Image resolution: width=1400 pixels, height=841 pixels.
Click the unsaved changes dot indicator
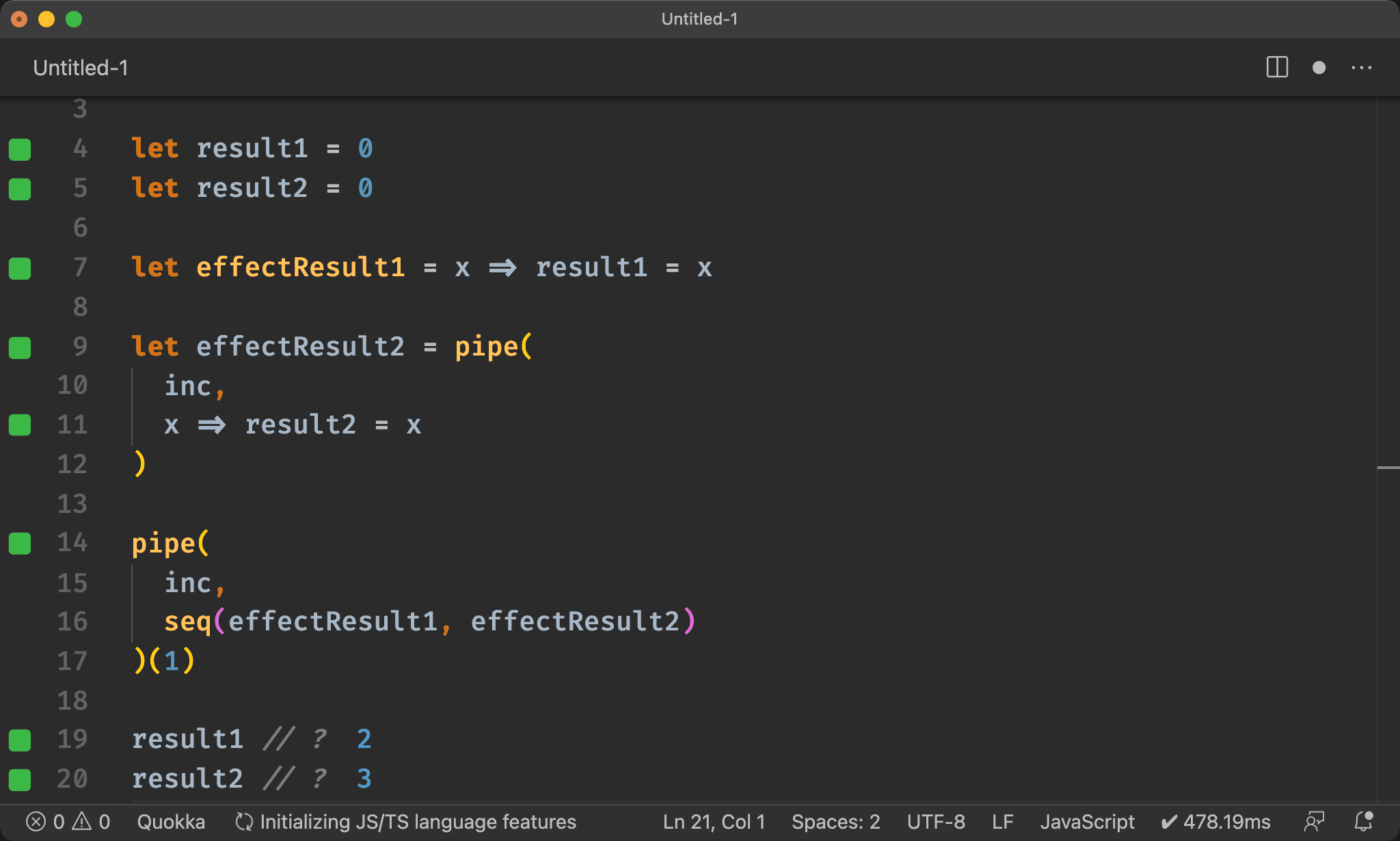click(x=1319, y=68)
